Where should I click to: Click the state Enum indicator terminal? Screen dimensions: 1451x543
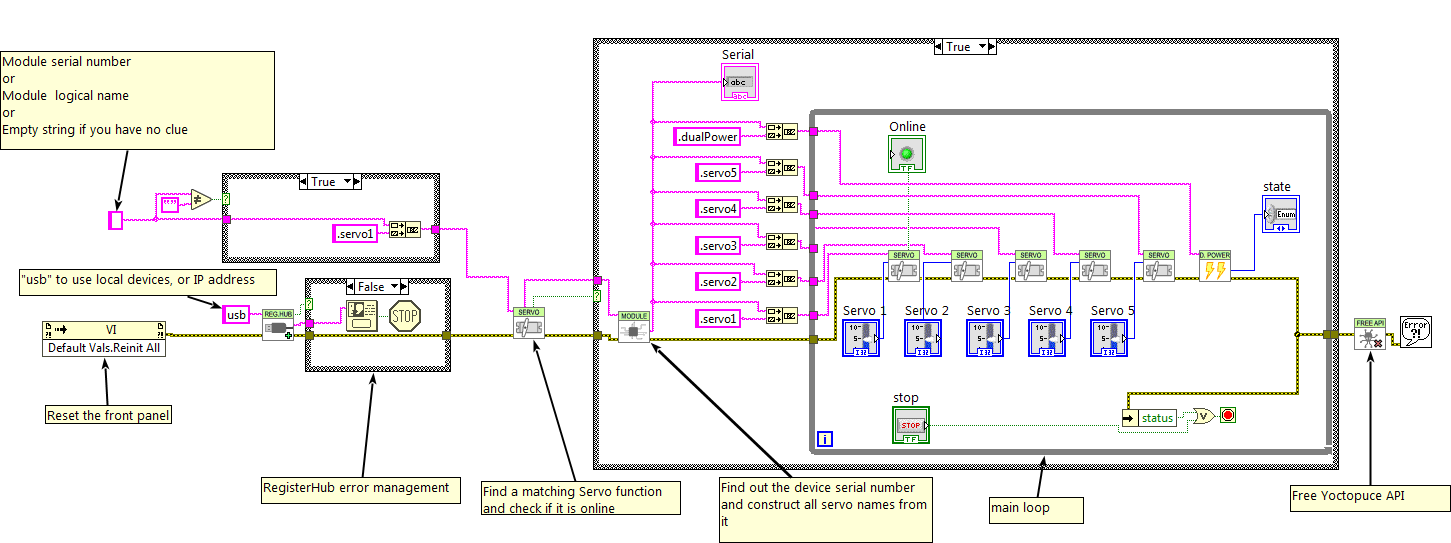[1281, 215]
